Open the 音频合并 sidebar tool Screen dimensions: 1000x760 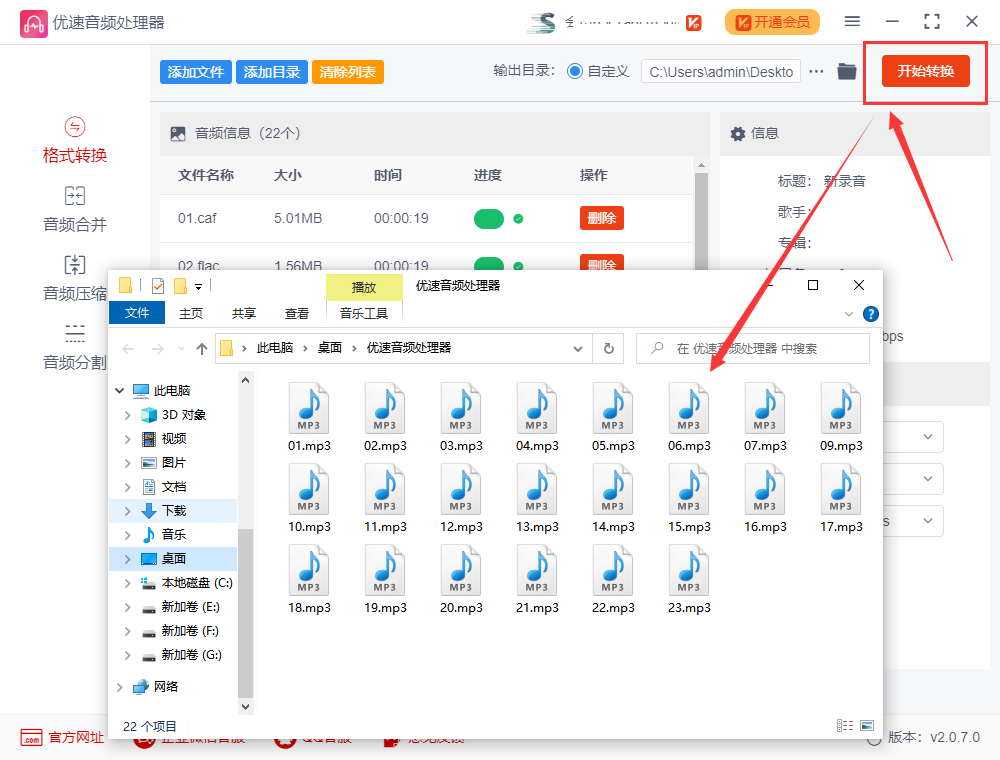pyautogui.click(x=75, y=210)
